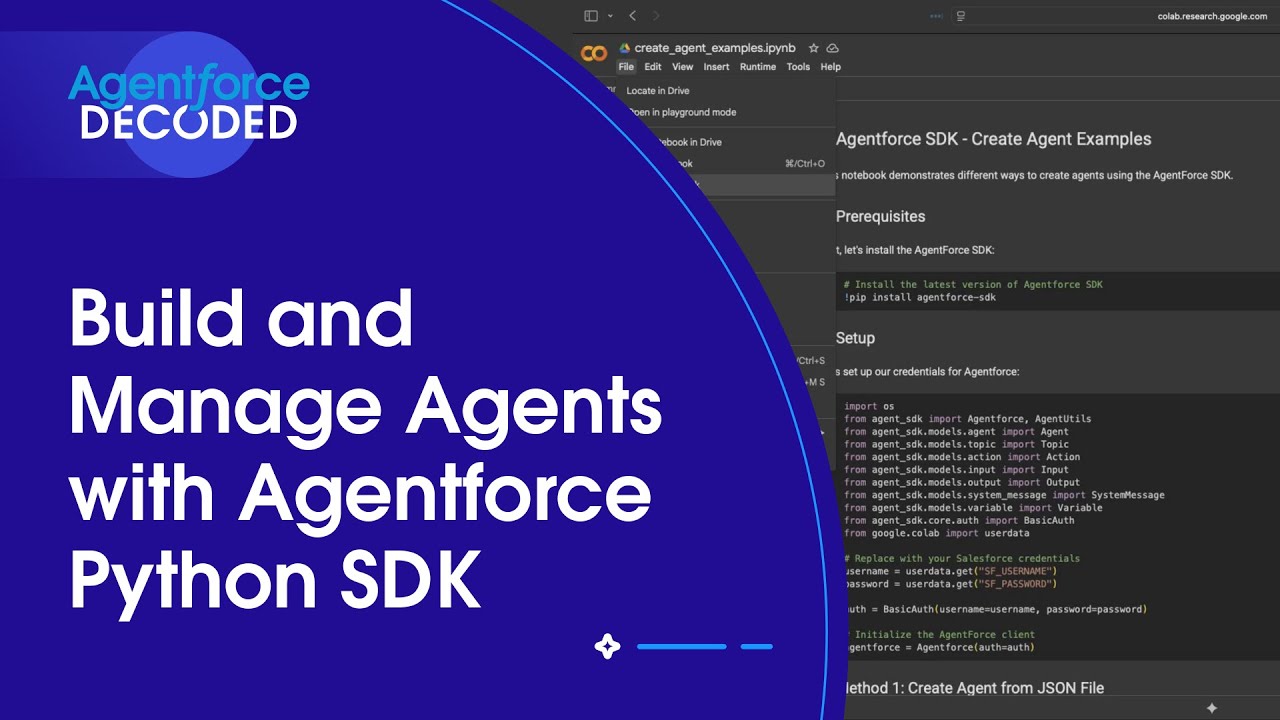Image resolution: width=1280 pixels, height=720 pixels.
Task: Click the Setup heading
Action: (856, 338)
